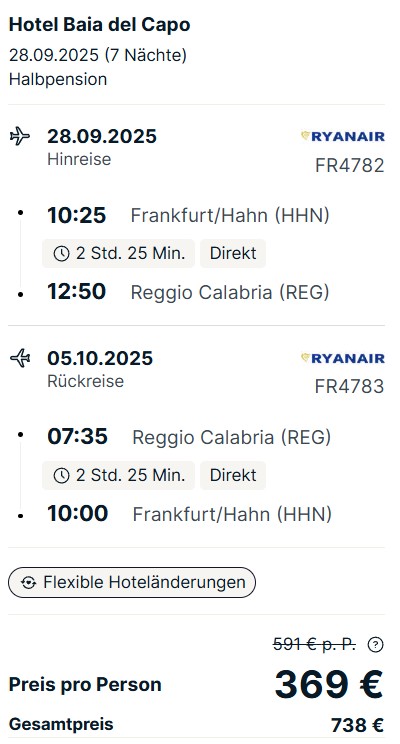Click the return flight airplane icon

click(20, 358)
